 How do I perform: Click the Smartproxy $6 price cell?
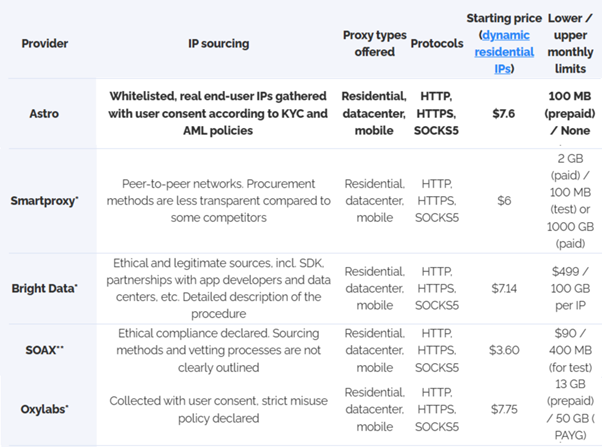pyautogui.click(x=504, y=200)
